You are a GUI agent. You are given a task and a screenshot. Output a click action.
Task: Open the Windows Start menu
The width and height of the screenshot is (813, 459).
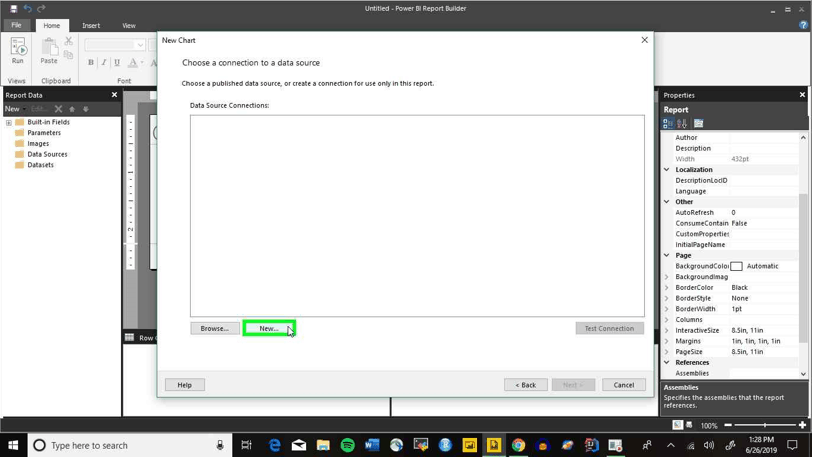(13, 446)
